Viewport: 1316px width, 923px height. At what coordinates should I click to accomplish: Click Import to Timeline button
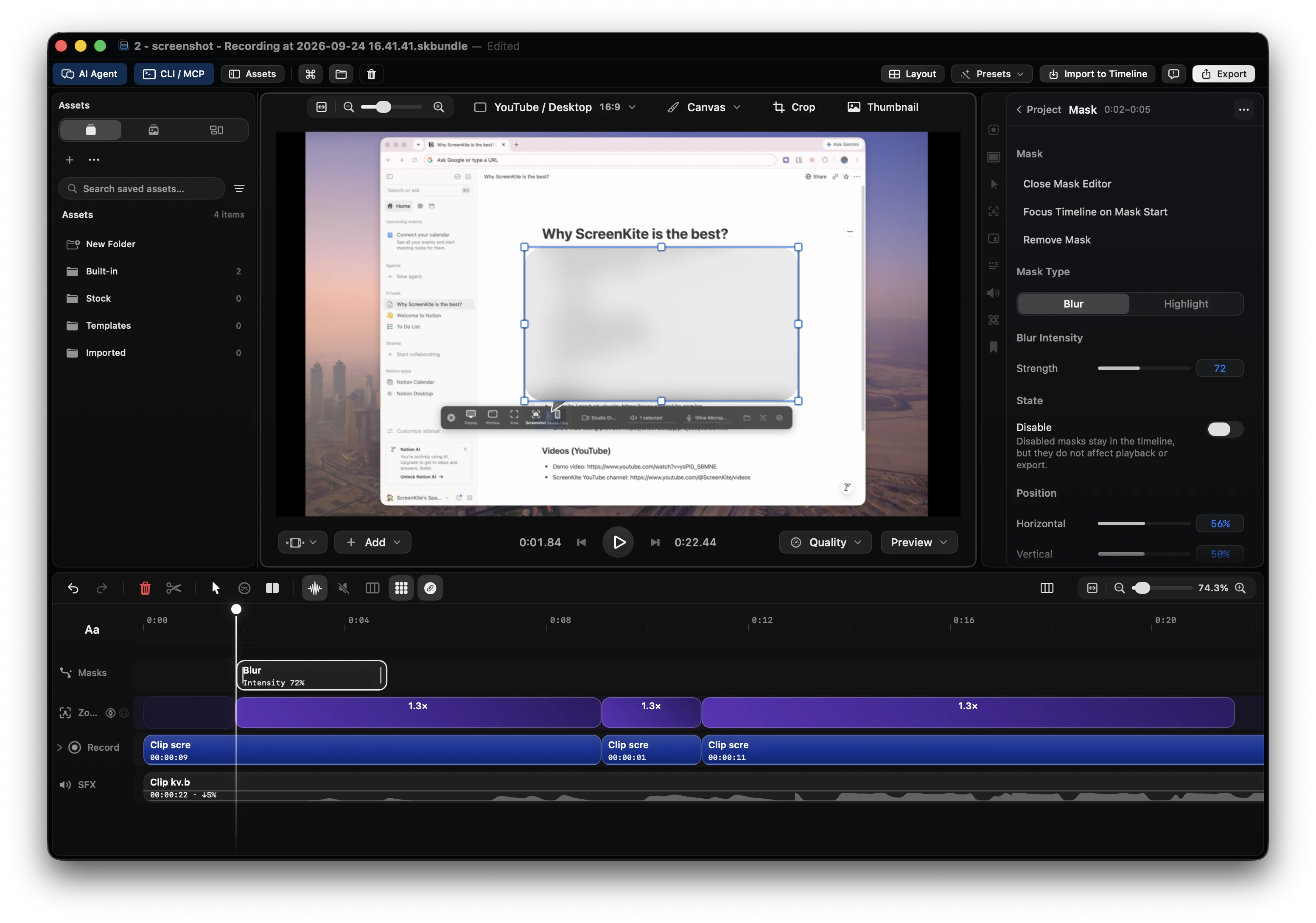point(1097,74)
